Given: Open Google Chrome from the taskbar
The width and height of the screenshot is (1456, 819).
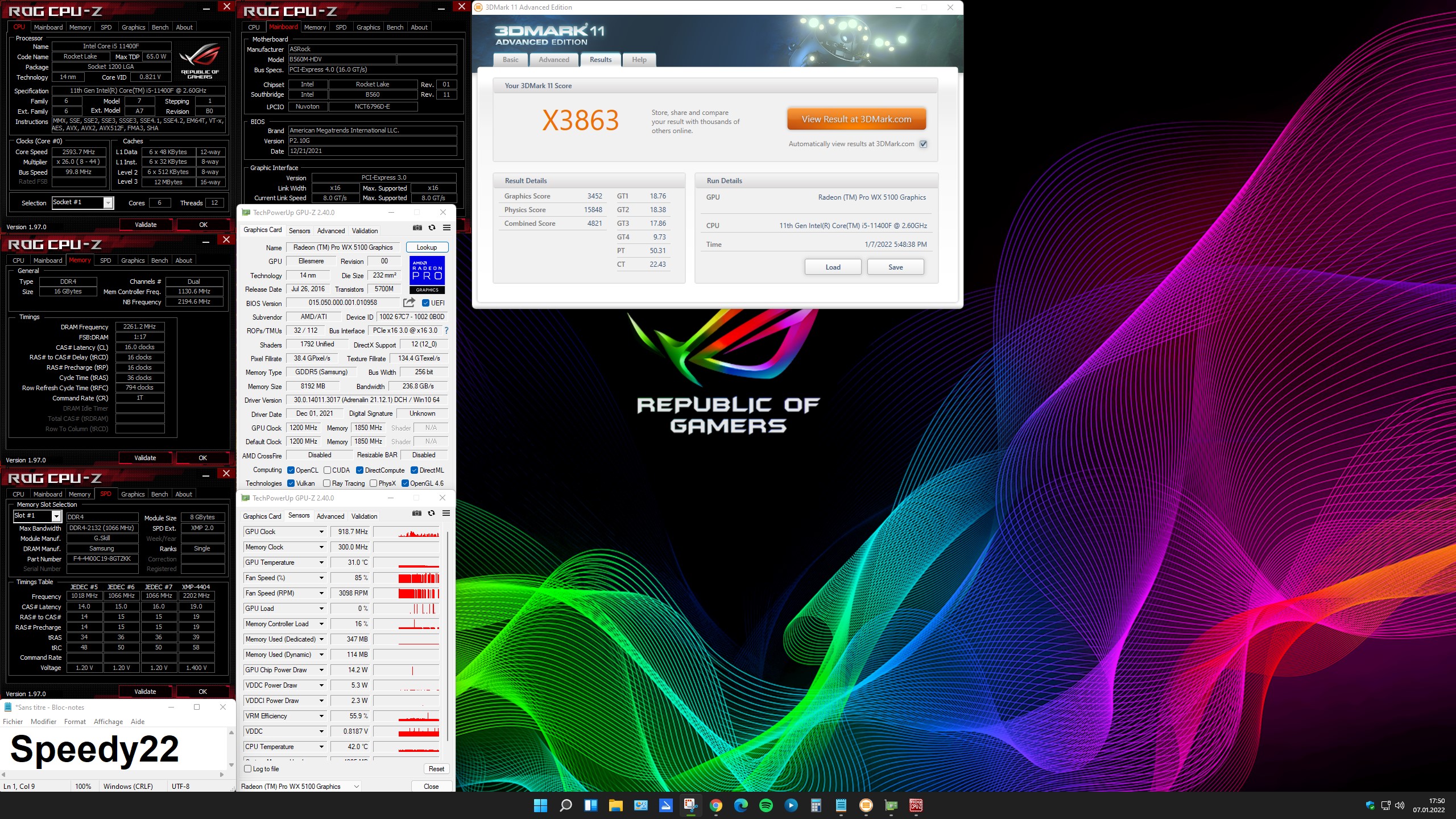Looking at the screenshot, I should 715,805.
